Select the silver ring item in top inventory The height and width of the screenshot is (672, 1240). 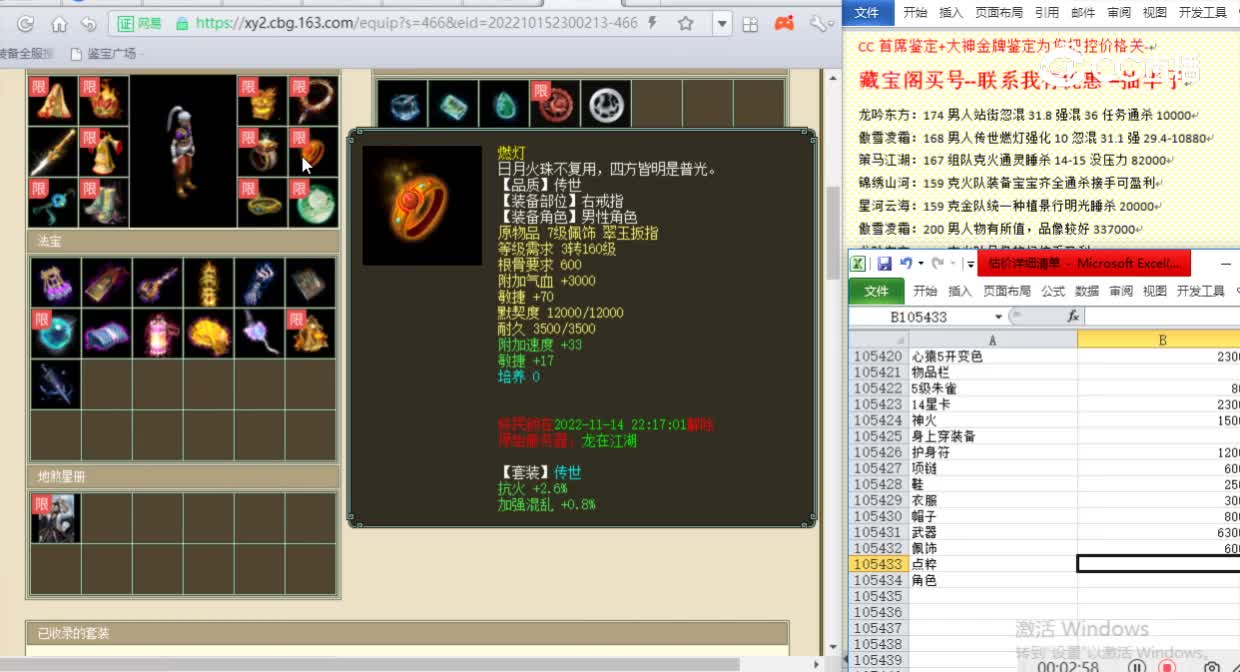point(607,104)
